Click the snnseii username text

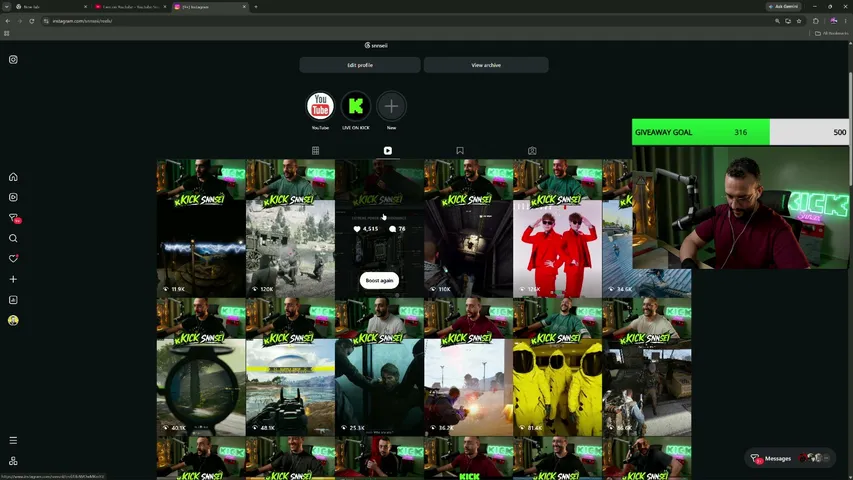[380, 46]
